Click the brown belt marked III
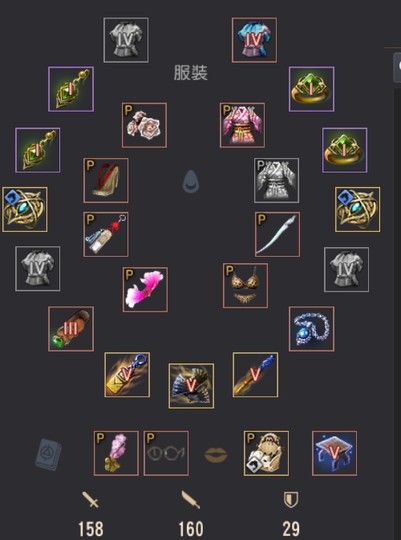The image size is (401, 540). 71,329
